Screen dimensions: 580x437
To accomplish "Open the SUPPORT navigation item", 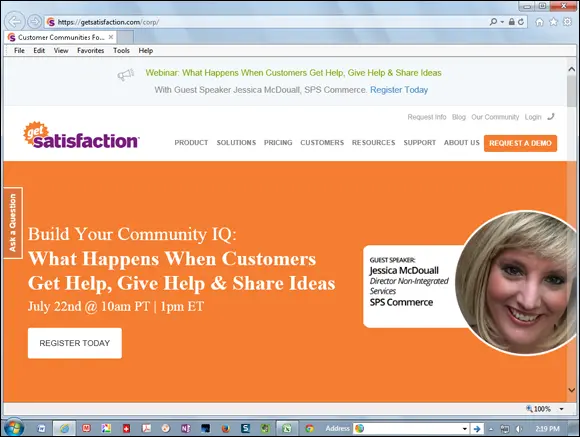I will tap(420, 143).
